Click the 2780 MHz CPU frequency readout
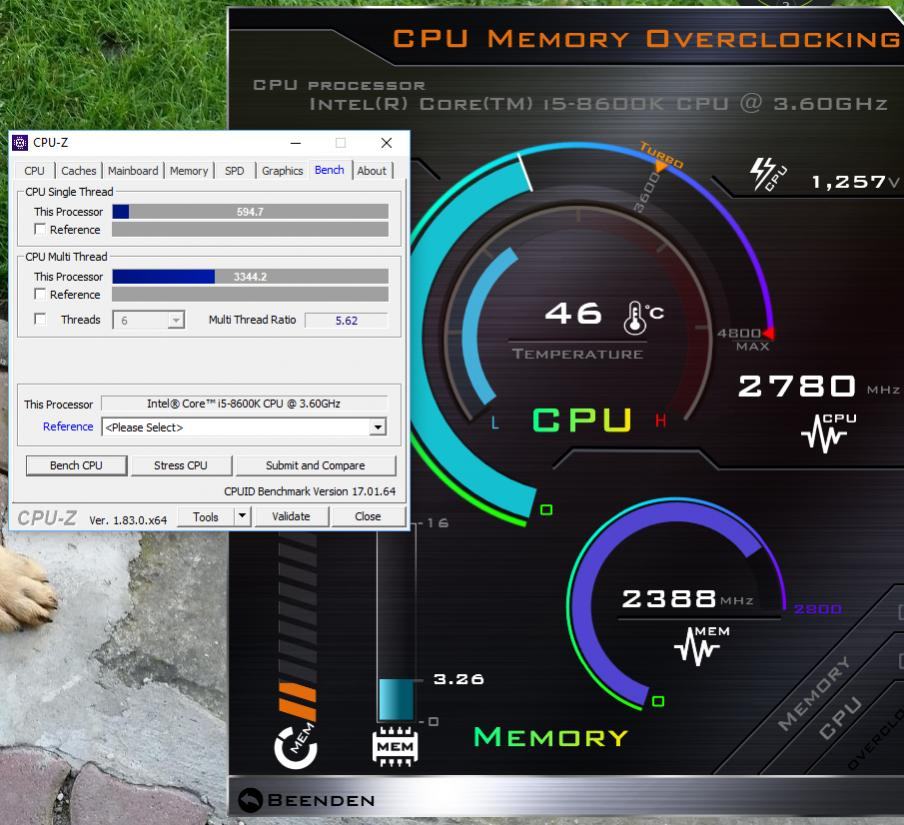 pos(797,386)
